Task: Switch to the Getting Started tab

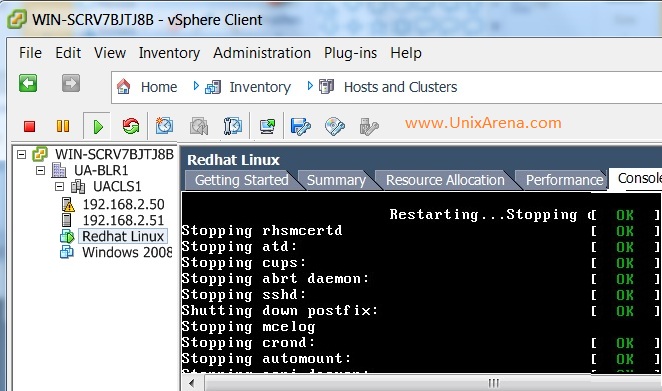Action: point(241,180)
